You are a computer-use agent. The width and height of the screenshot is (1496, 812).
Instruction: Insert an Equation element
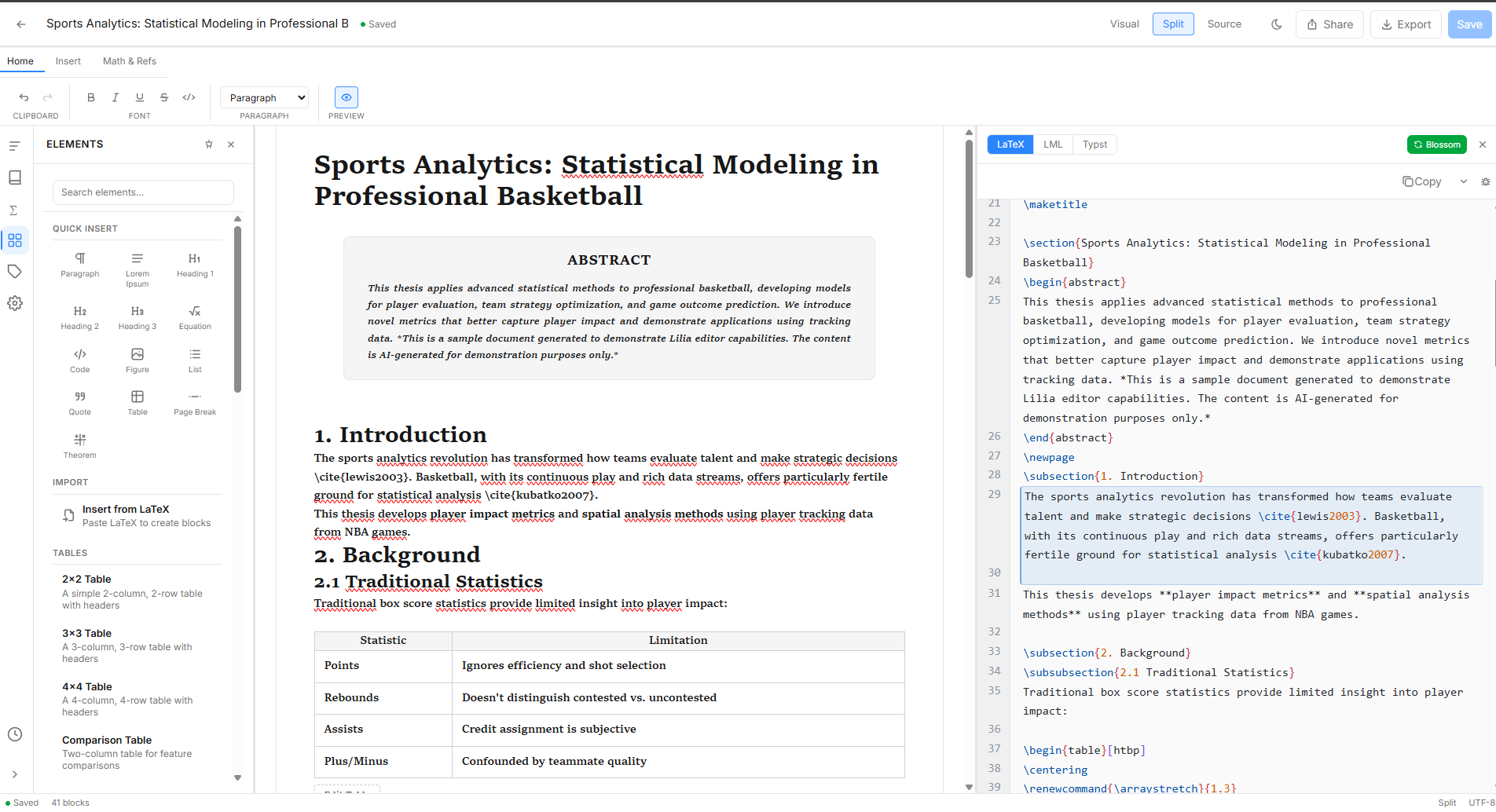[195, 317]
